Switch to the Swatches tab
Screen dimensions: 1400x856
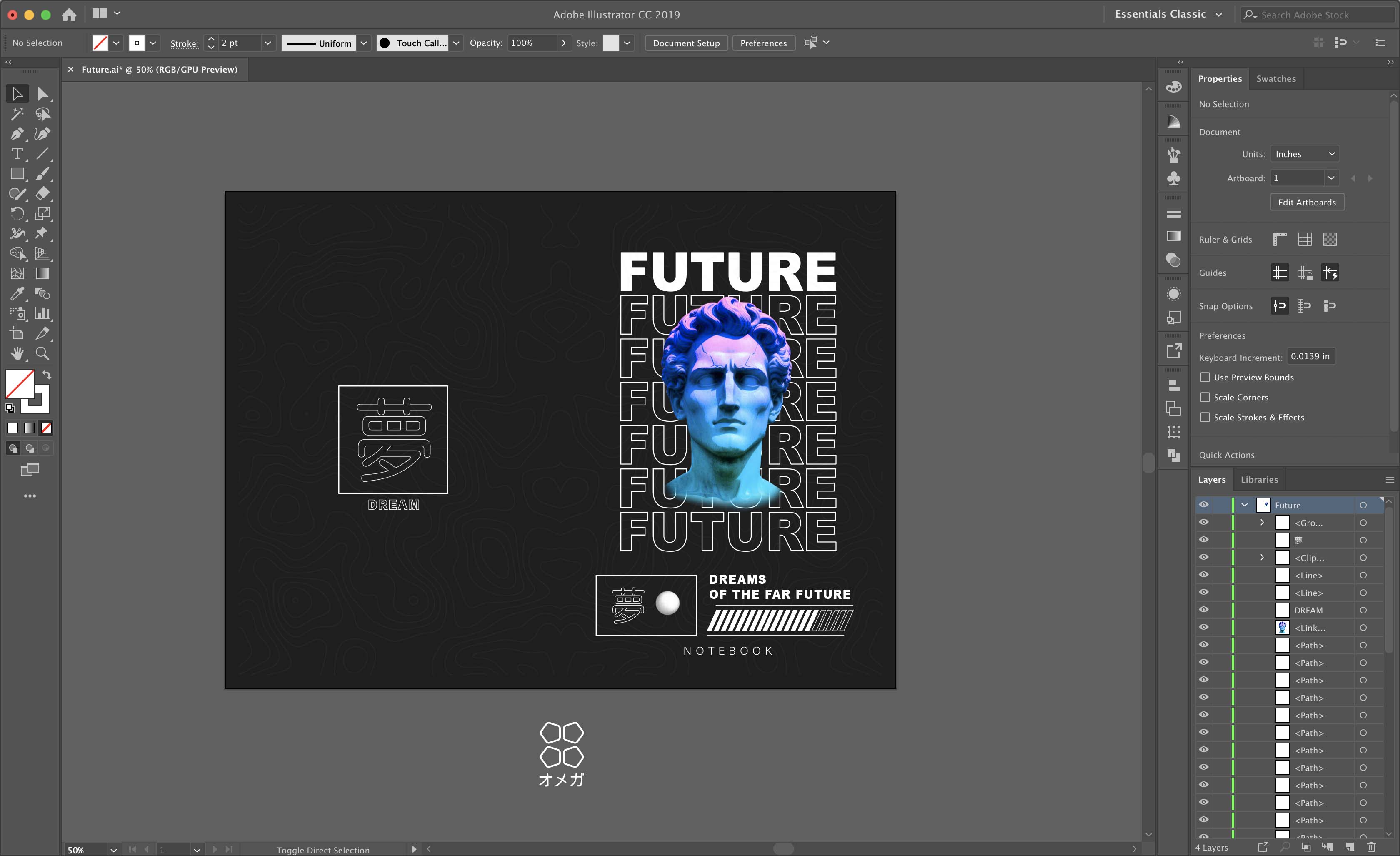click(1275, 79)
